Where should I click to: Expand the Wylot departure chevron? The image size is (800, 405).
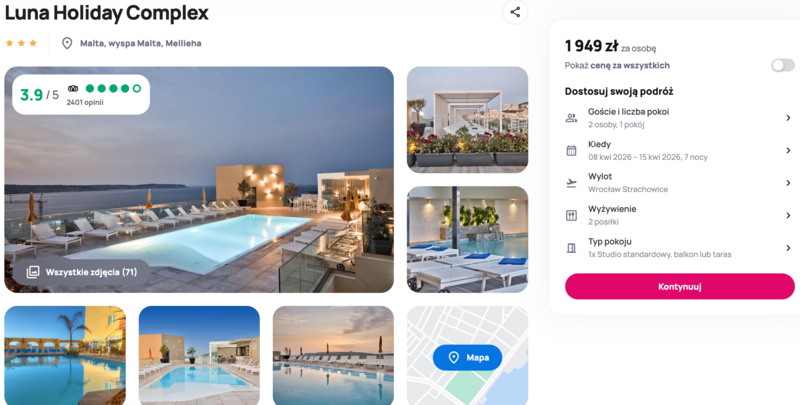(788, 183)
